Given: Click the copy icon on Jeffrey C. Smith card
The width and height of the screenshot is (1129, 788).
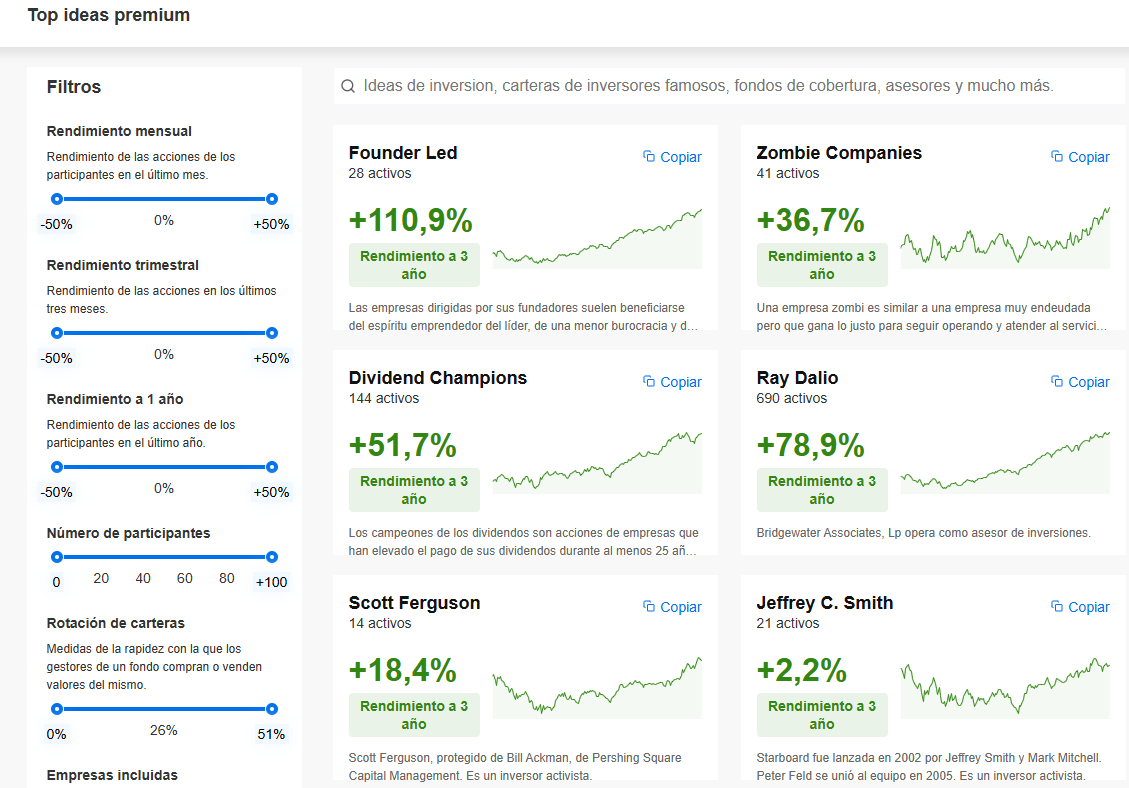Looking at the screenshot, I should point(1056,606).
